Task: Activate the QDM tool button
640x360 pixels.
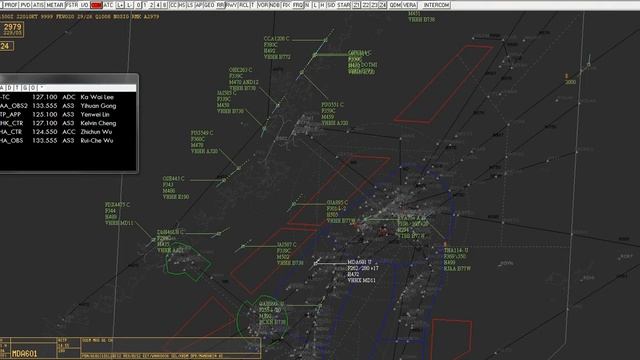Action: (395, 5)
